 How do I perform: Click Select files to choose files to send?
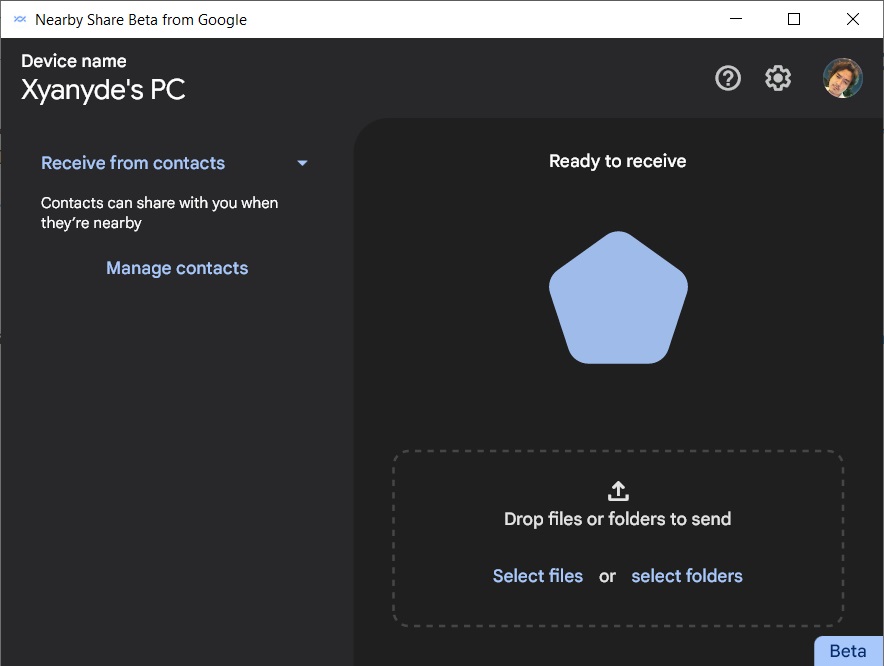click(537, 576)
